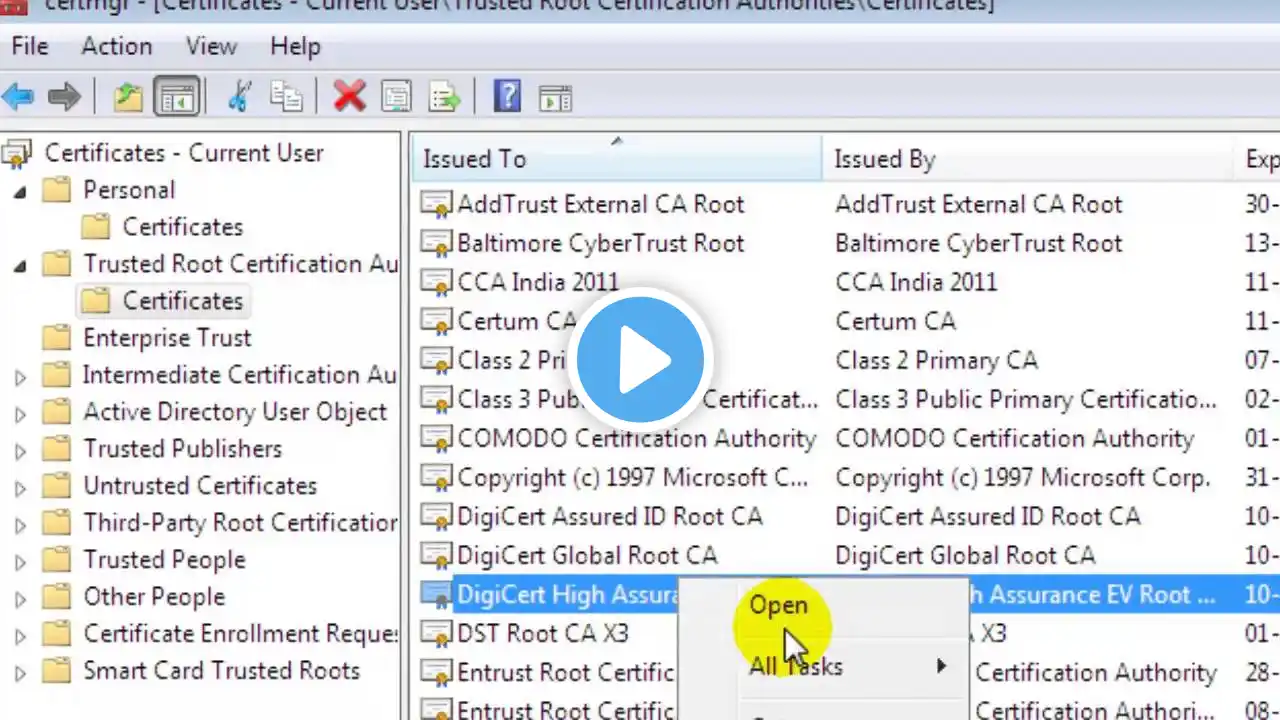Image resolution: width=1280 pixels, height=720 pixels.
Task: Expand the Certificate Enrollment Requests node
Action: (x=20, y=635)
